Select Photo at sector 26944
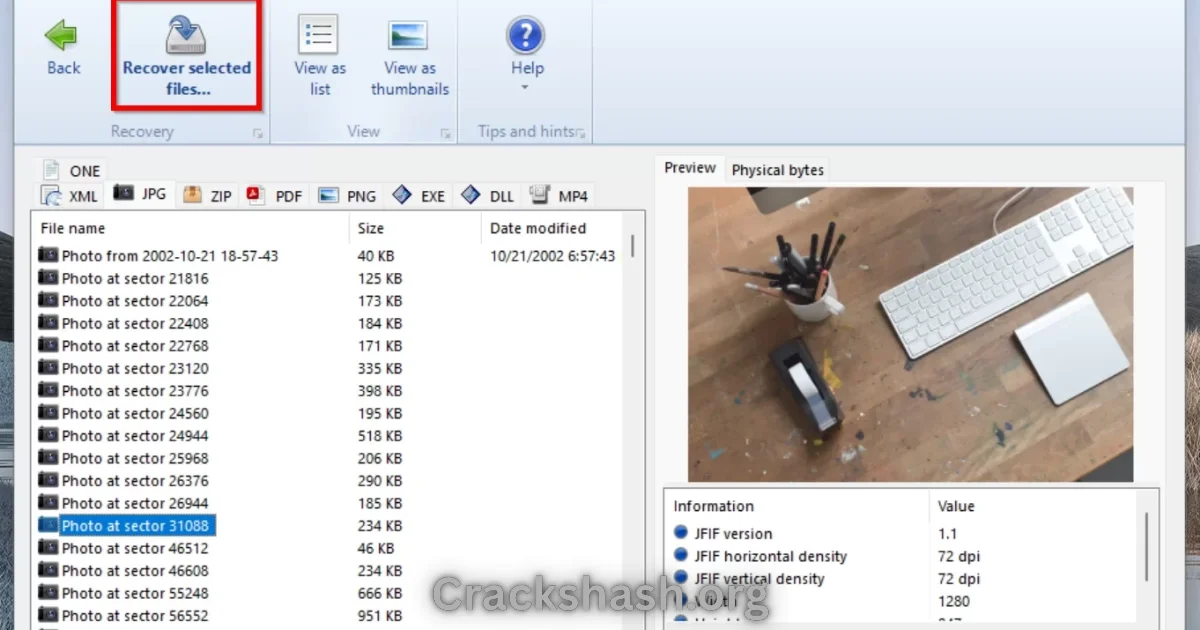Screen dimensions: 1200x630 pos(135,503)
